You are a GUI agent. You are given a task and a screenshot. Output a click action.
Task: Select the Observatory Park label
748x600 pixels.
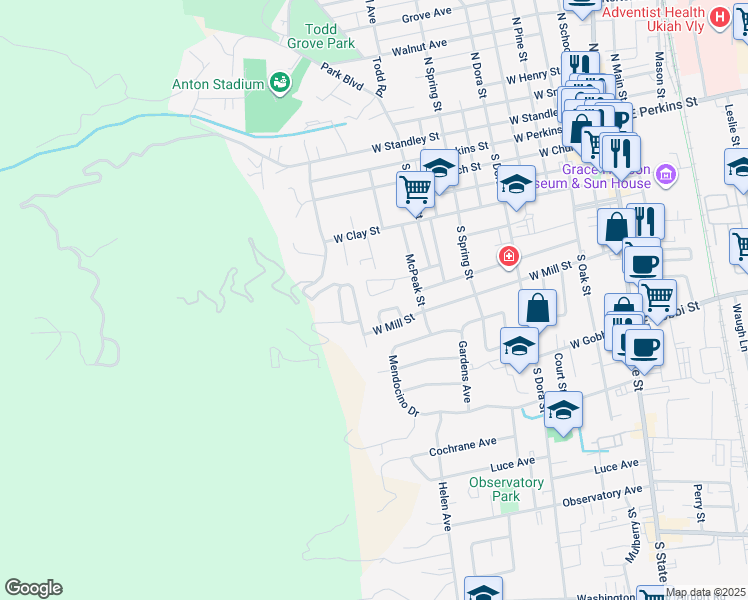tap(506, 489)
